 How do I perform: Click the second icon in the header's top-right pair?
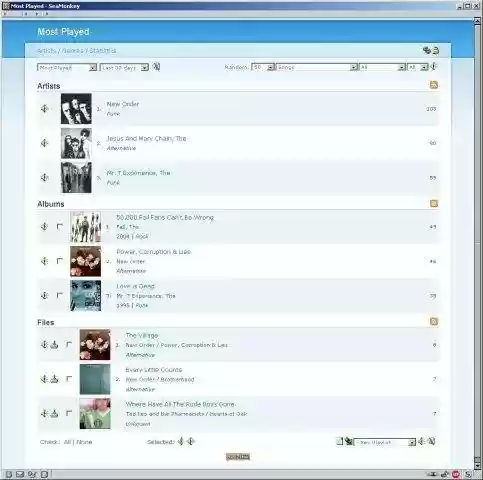pyautogui.click(x=436, y=51)
